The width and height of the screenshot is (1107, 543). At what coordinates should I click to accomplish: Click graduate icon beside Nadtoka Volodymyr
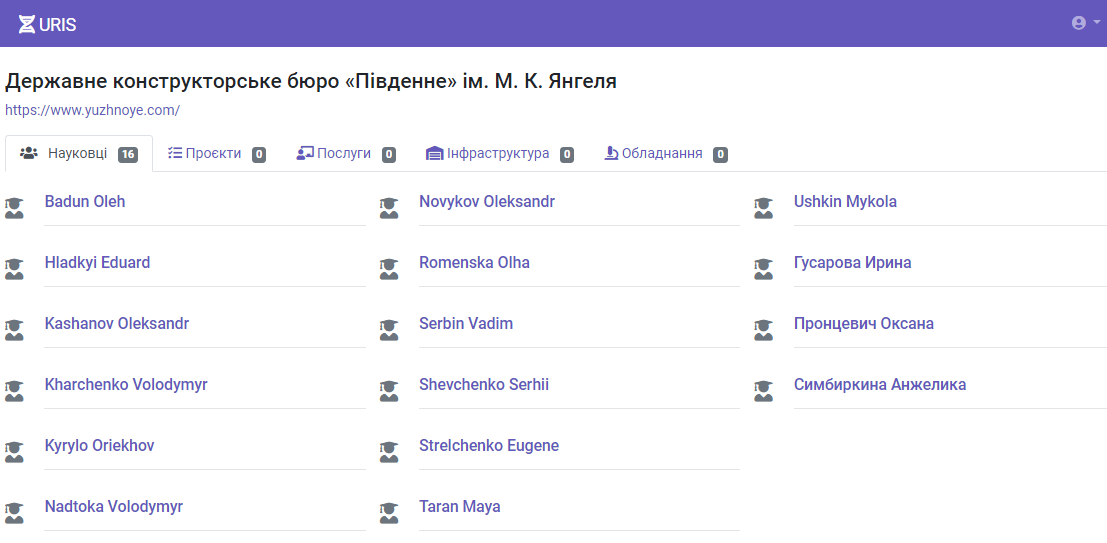click(x=14, y=513)
